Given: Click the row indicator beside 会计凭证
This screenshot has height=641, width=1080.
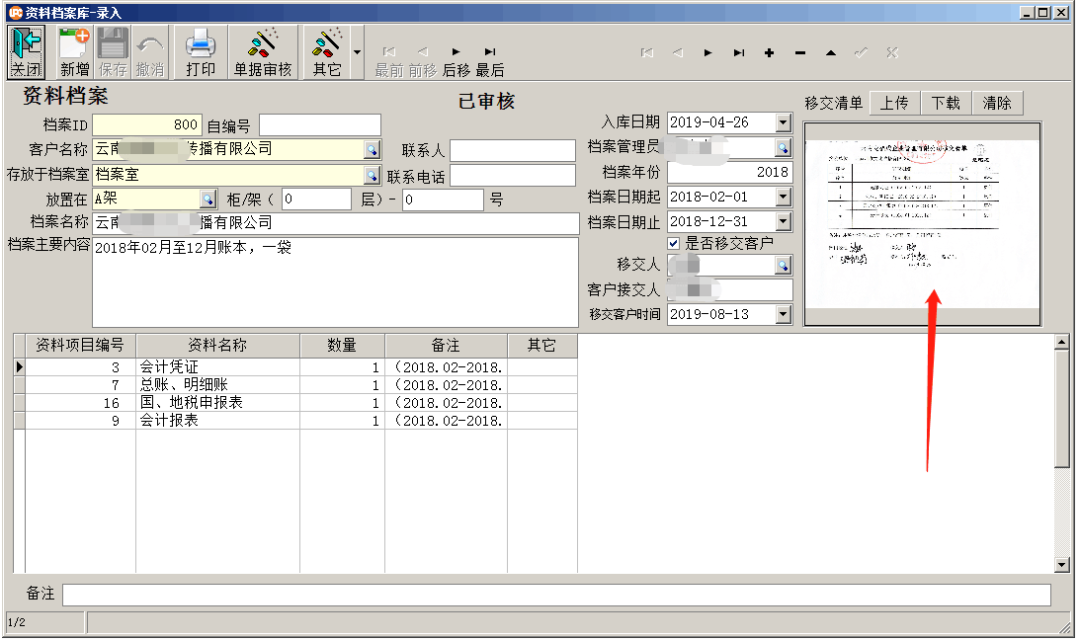Looking at the screenshot, I should coord(19,367).
